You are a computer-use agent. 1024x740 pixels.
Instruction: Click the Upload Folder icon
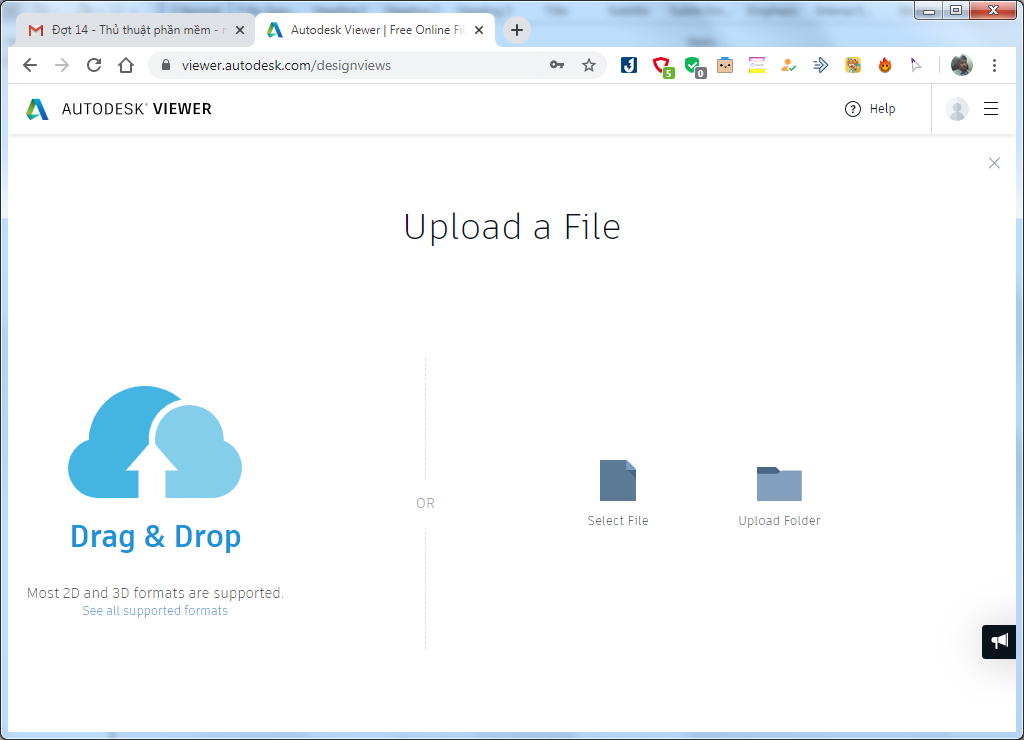pos(779,484)
